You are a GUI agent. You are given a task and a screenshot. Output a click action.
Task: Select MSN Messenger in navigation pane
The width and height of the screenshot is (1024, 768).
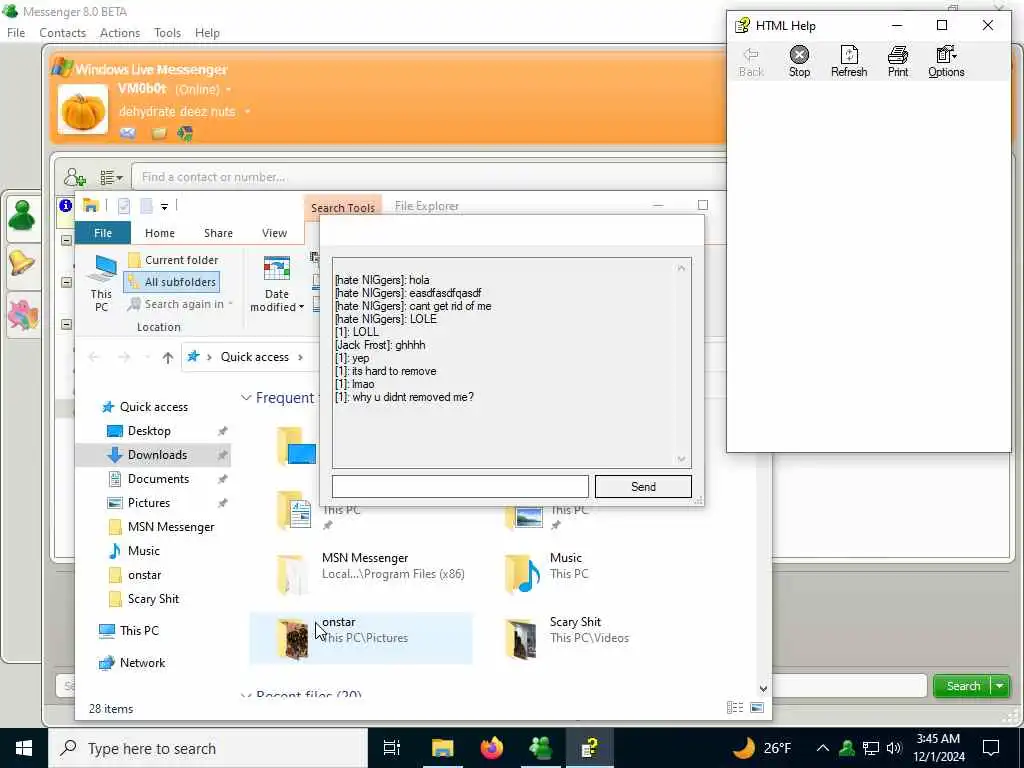[170, 527]
